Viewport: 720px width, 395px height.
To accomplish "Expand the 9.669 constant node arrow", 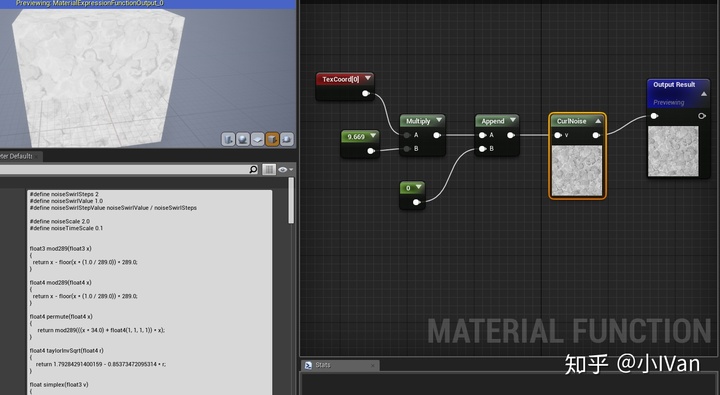I will tap(373, 136).
